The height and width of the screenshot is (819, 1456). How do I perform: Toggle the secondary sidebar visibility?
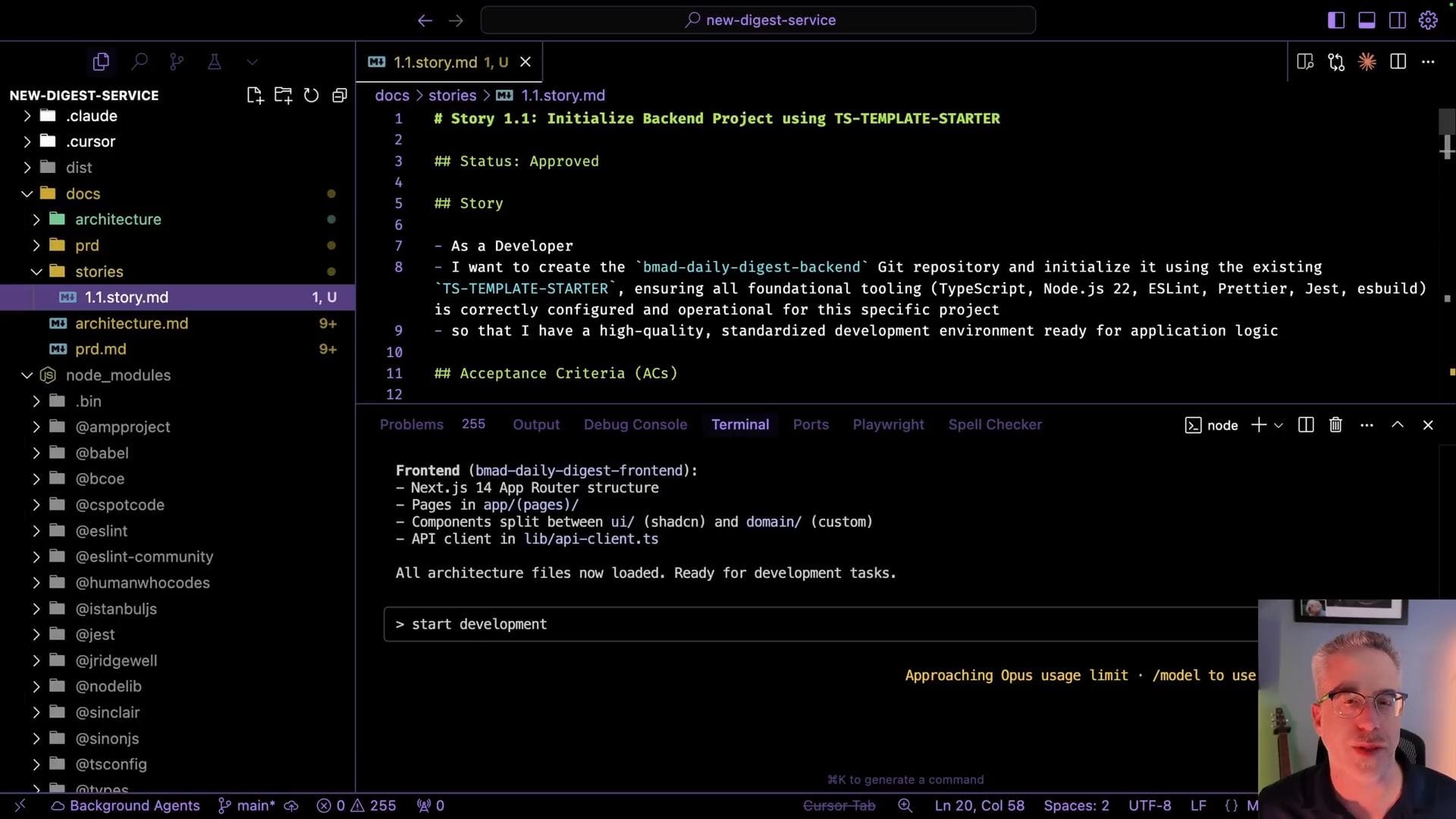click(x=1397, y=20)
